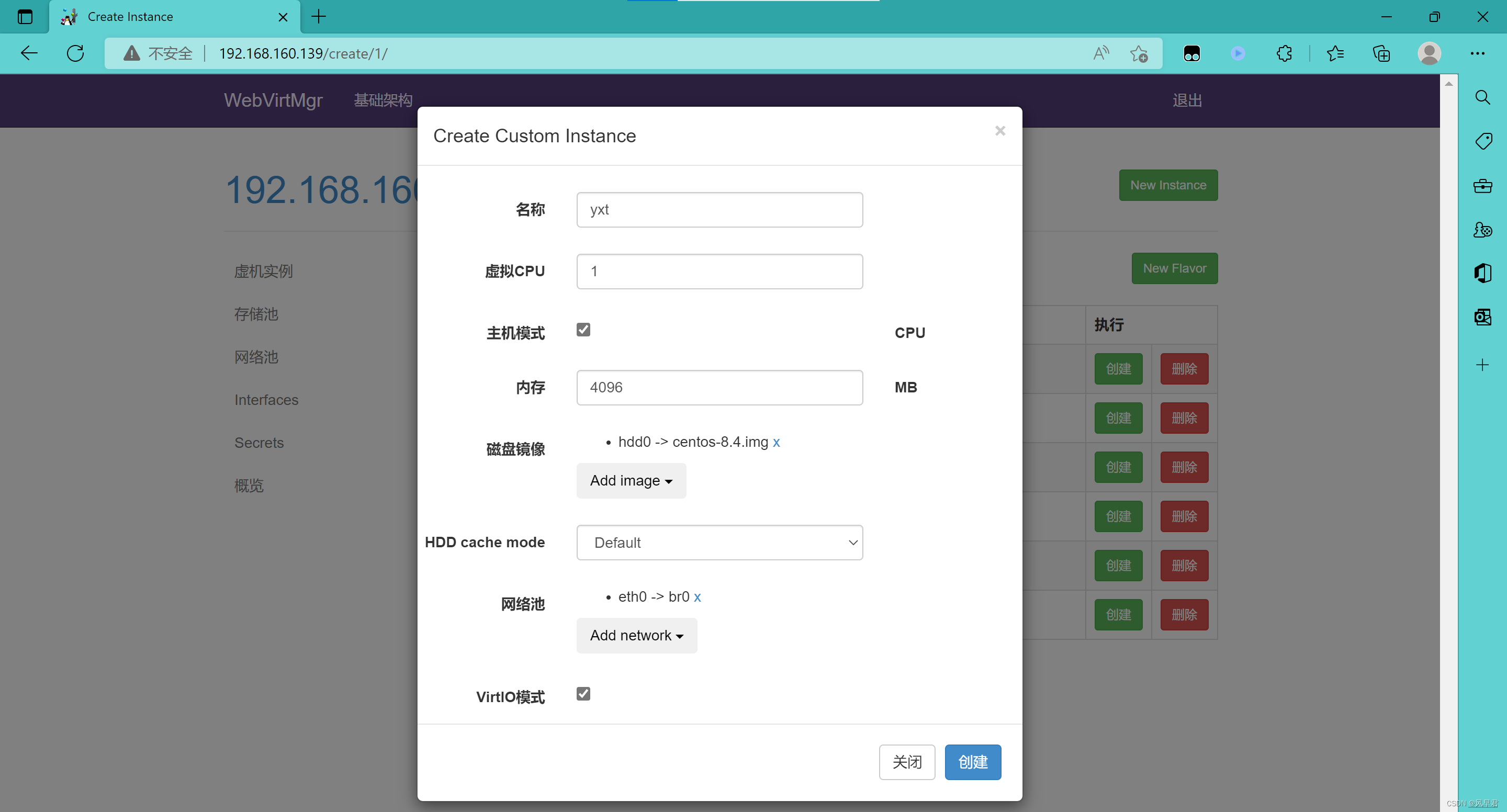This screenshot has height=812, width=1507.
Task: Open the Collections icon in toolbar
Action: 1381,53
